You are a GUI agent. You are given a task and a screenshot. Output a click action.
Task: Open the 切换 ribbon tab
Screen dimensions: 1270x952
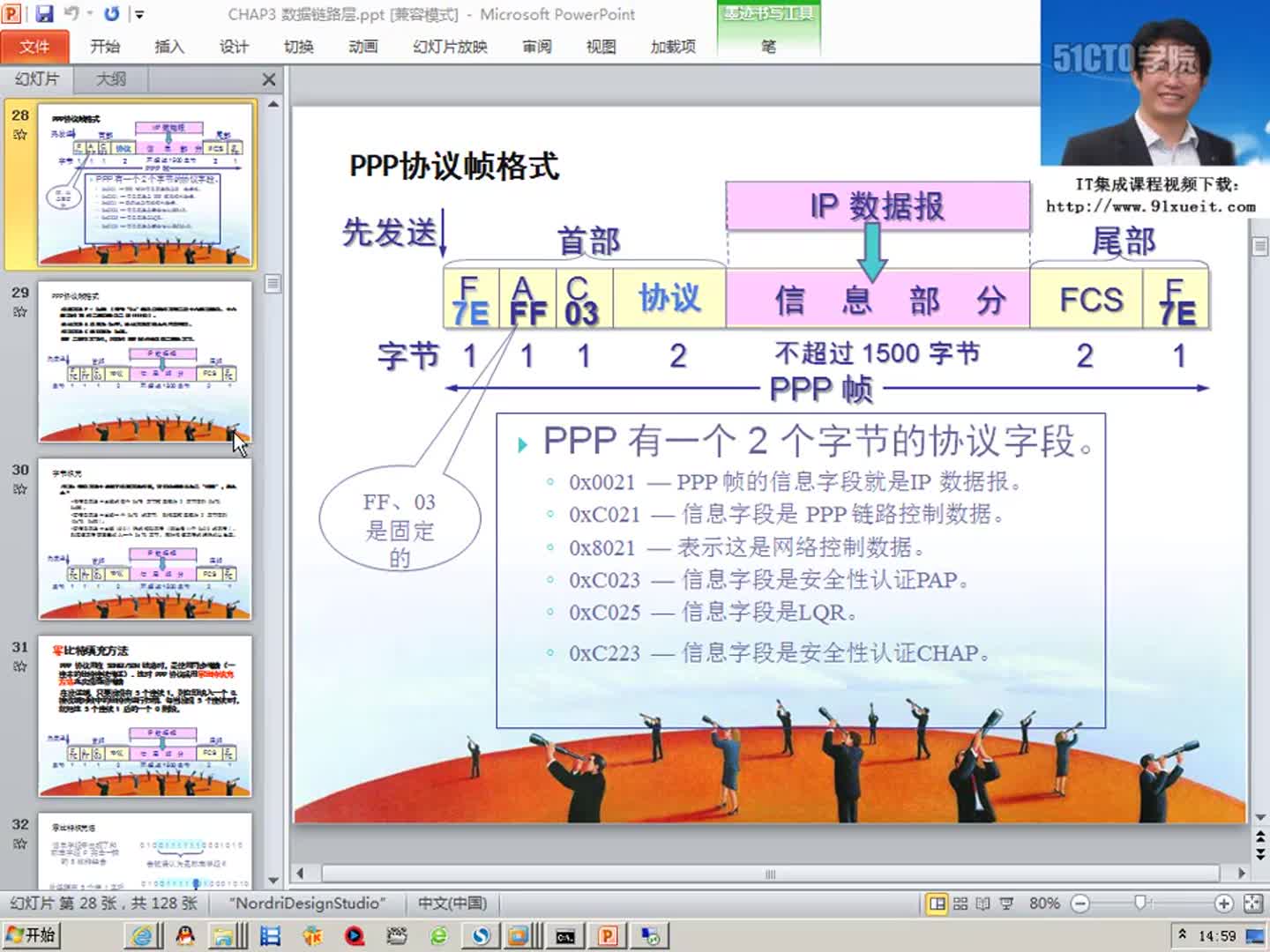tap(299, 47)
